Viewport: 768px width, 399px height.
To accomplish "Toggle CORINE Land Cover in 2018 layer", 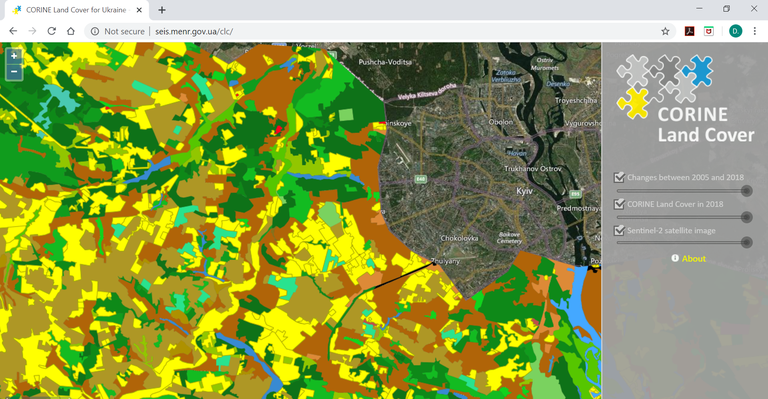I will 619,204.
